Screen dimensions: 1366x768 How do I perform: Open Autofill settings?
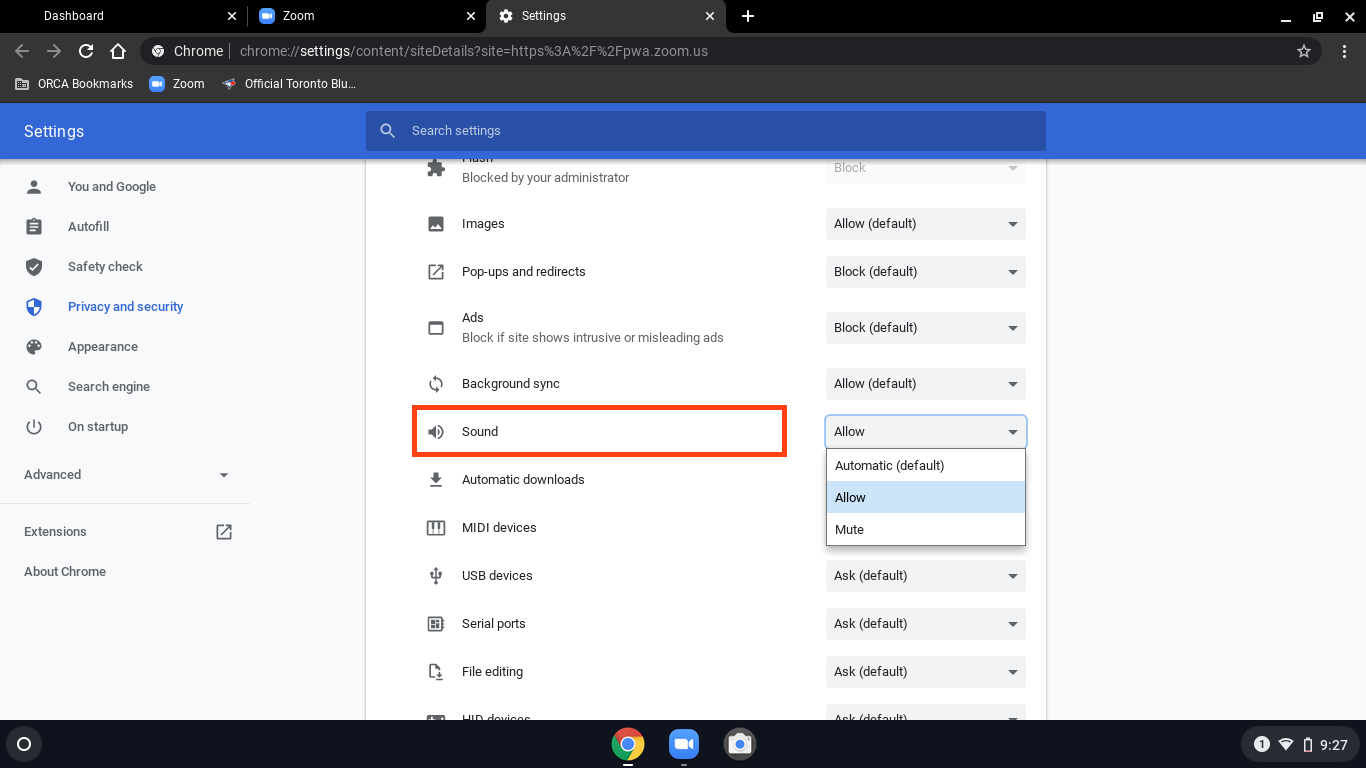pyautogui.click(x=89, y=227)
